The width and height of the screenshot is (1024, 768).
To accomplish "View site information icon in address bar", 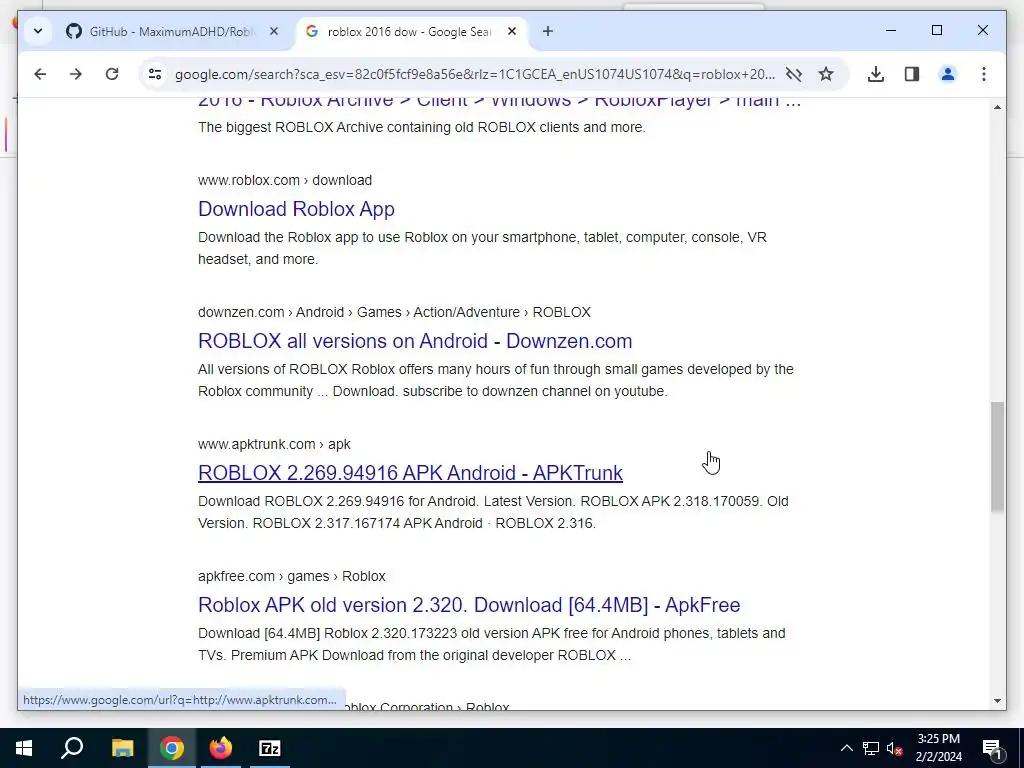I will point(155,74).
